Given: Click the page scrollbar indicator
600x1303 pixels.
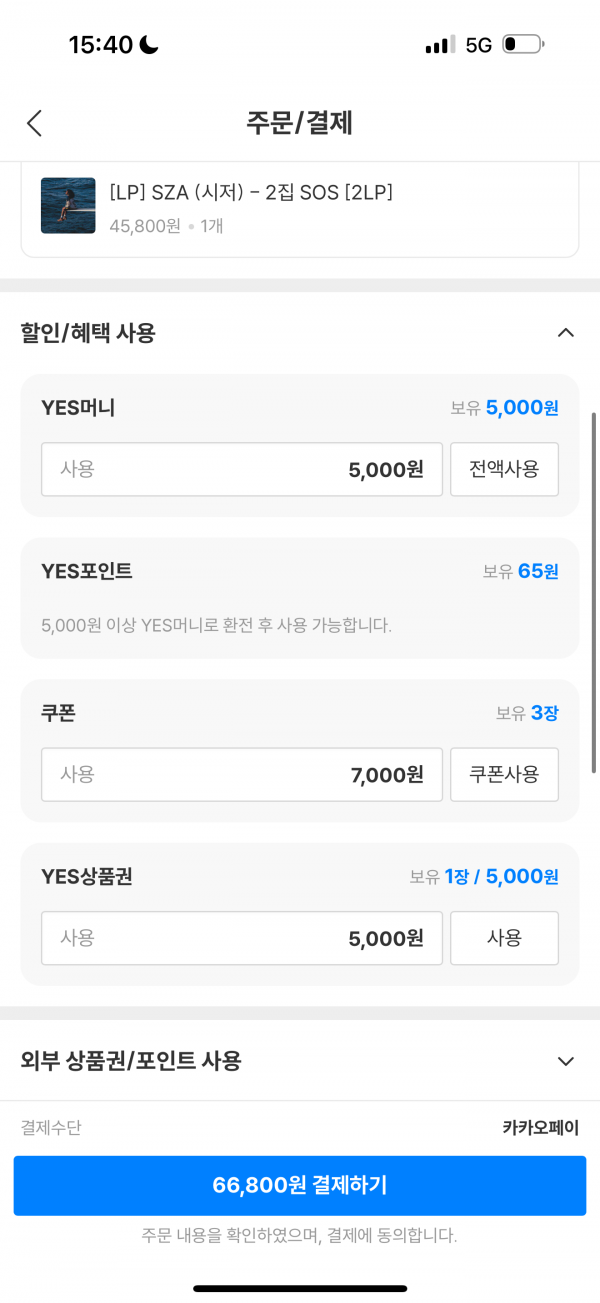Looking at the screenshot, I should [595, 591].
